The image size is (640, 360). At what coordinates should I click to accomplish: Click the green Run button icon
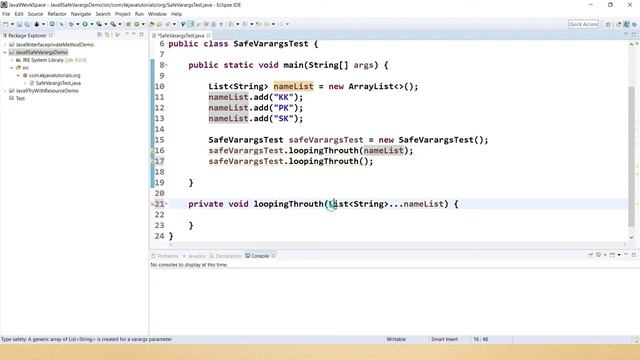click(85, 24)
